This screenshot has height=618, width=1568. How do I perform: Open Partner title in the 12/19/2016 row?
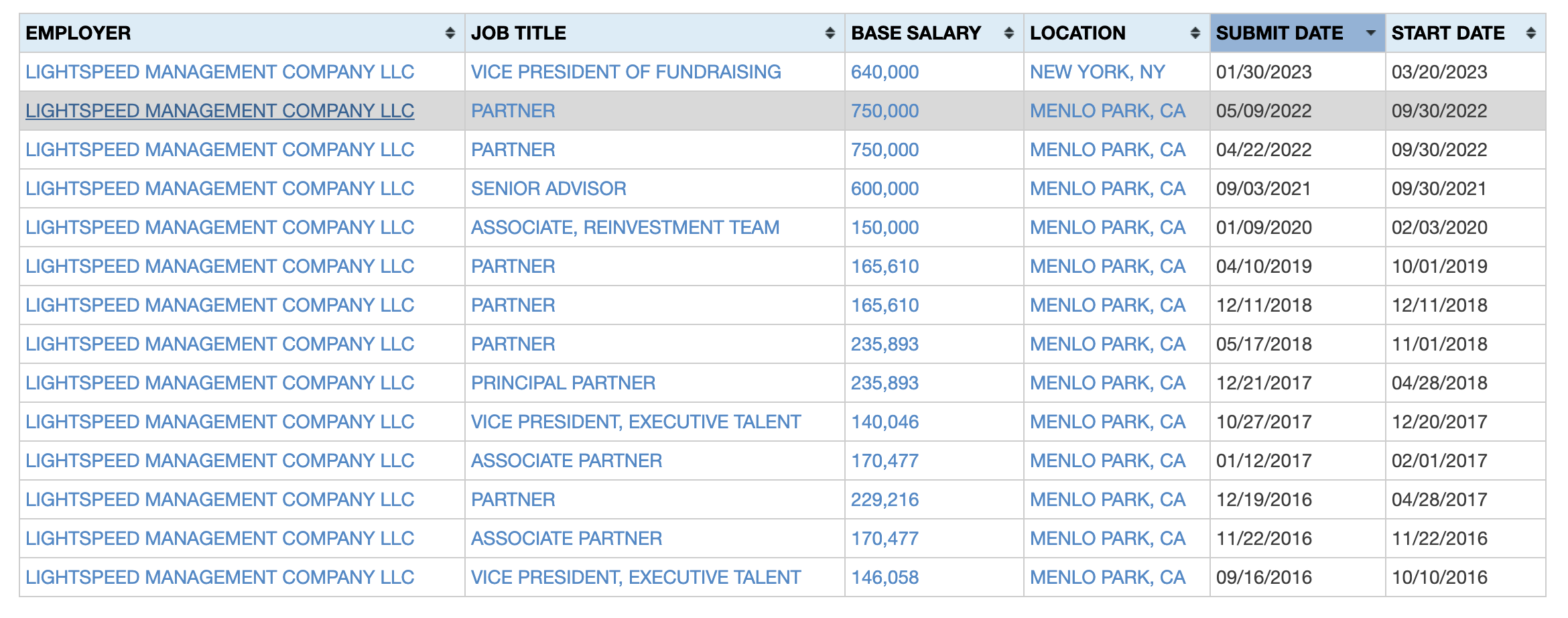coord(513,499)
